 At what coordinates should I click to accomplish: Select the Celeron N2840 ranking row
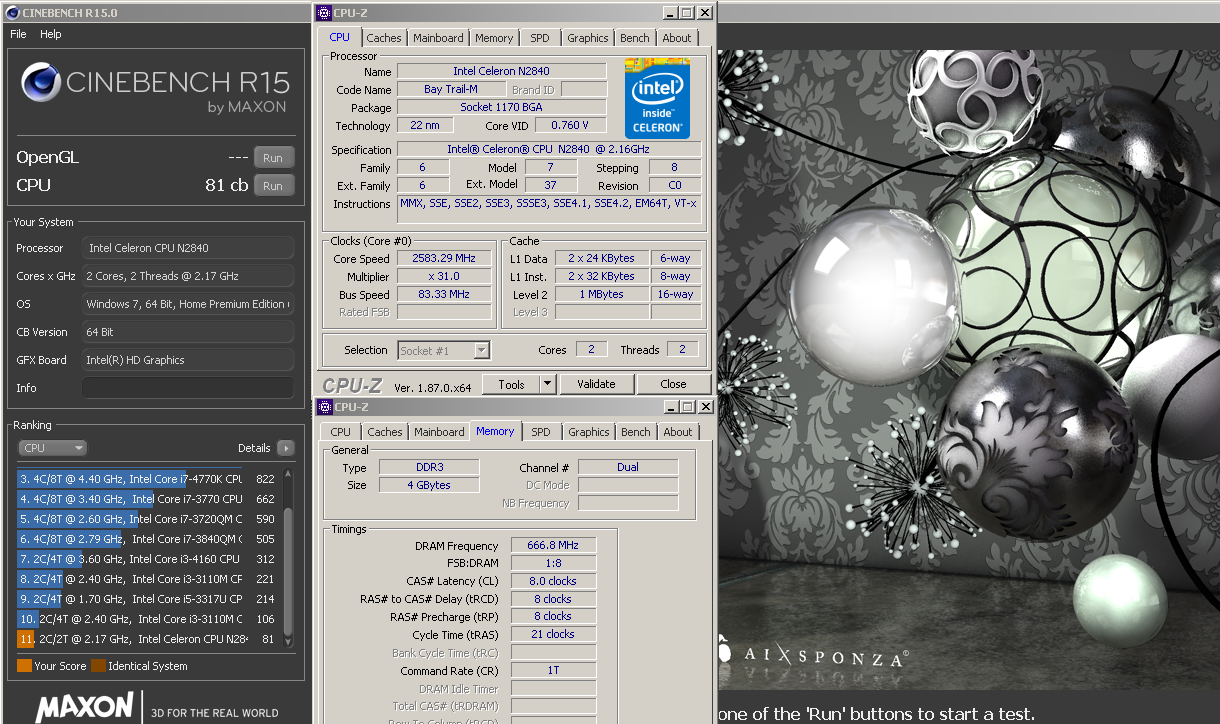(x=147, y=639)
